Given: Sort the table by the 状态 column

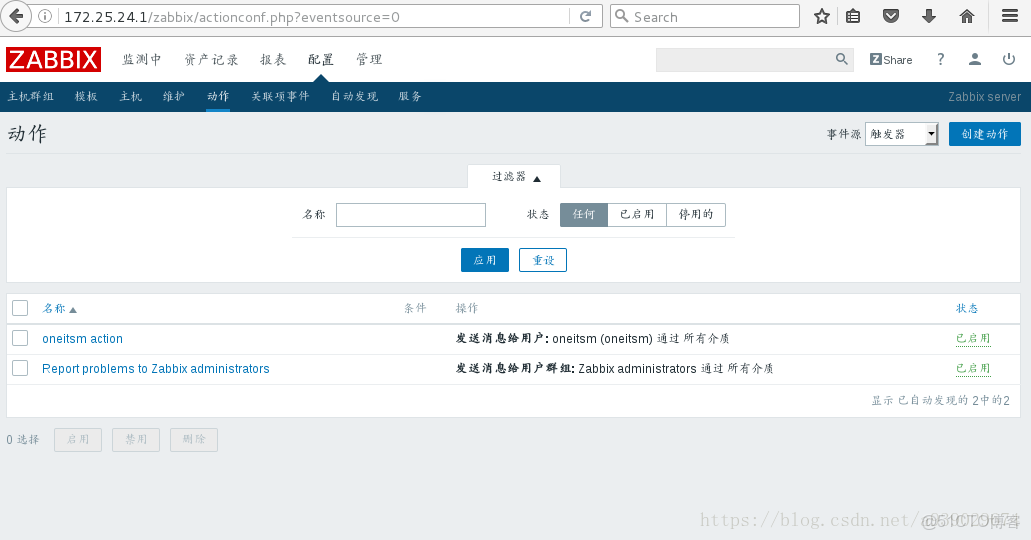Looking at the screenshot, I should 967,308.
